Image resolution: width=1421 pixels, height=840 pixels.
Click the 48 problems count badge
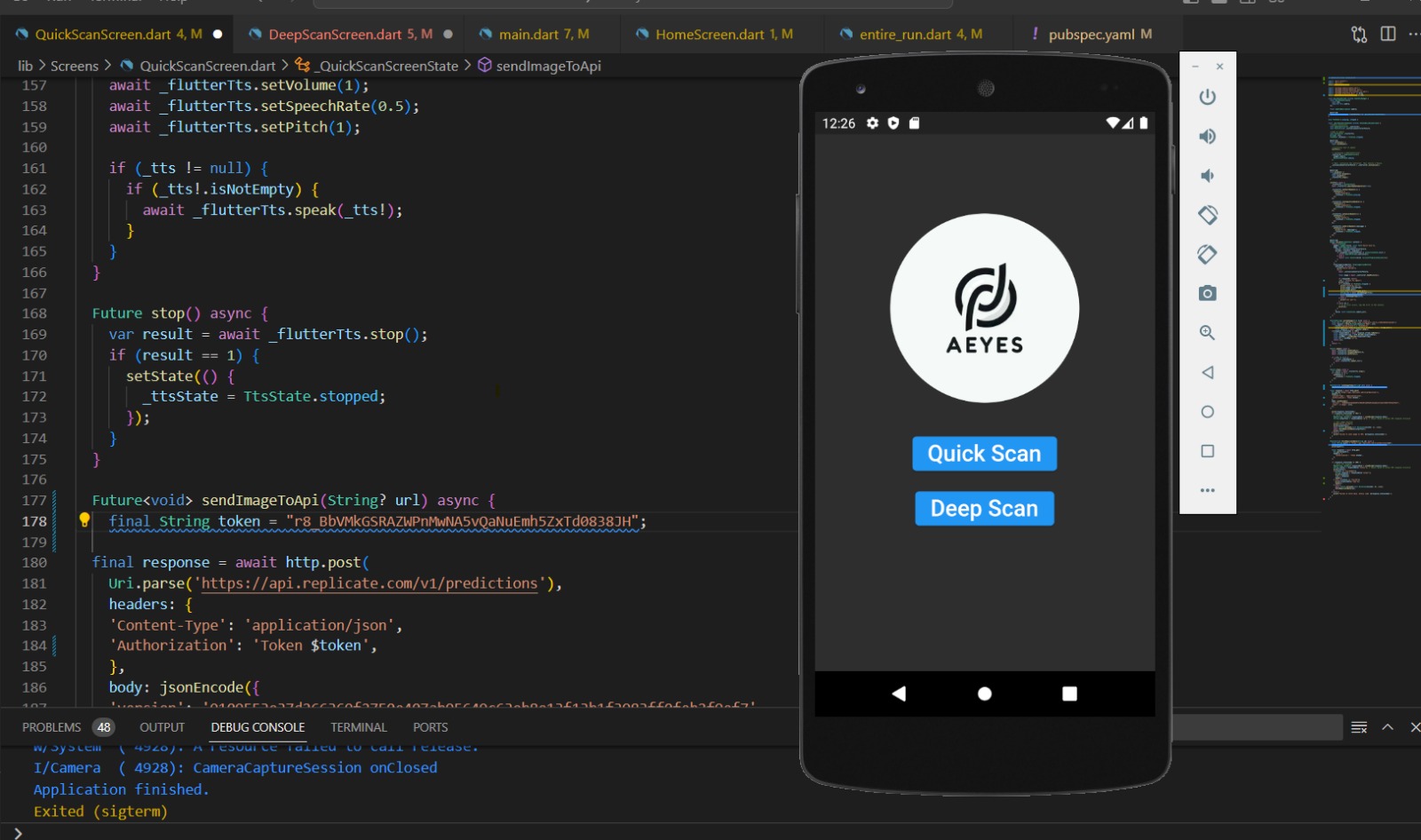(104, 727)
